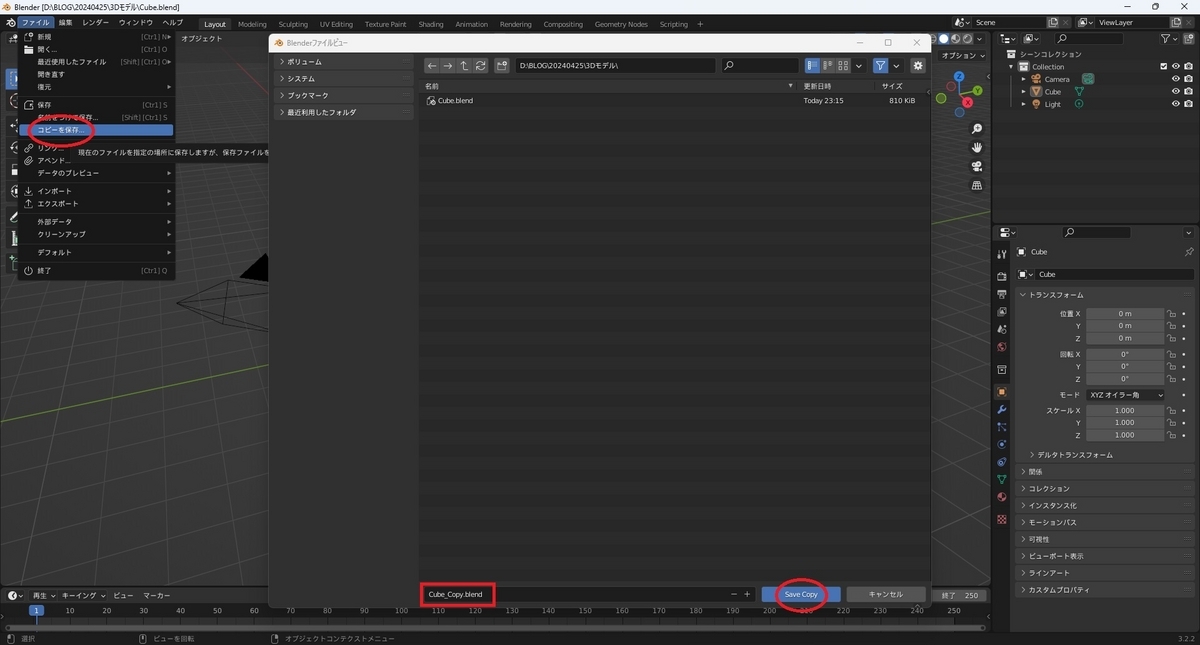Uncheck Collection exclude checkbox
Screen dimensions: 1200x645
point(1164,67)
